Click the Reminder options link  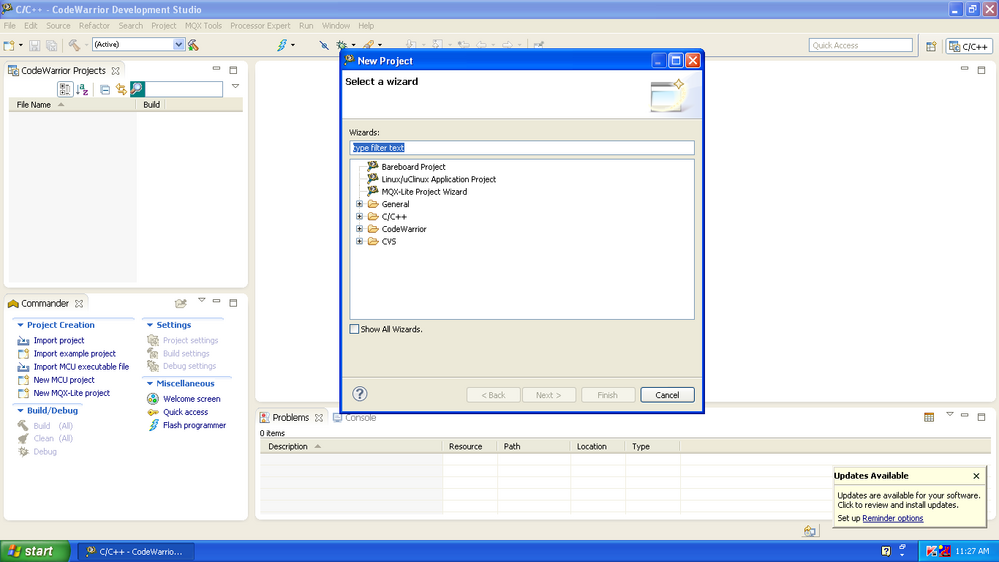[x=893, y=519]
